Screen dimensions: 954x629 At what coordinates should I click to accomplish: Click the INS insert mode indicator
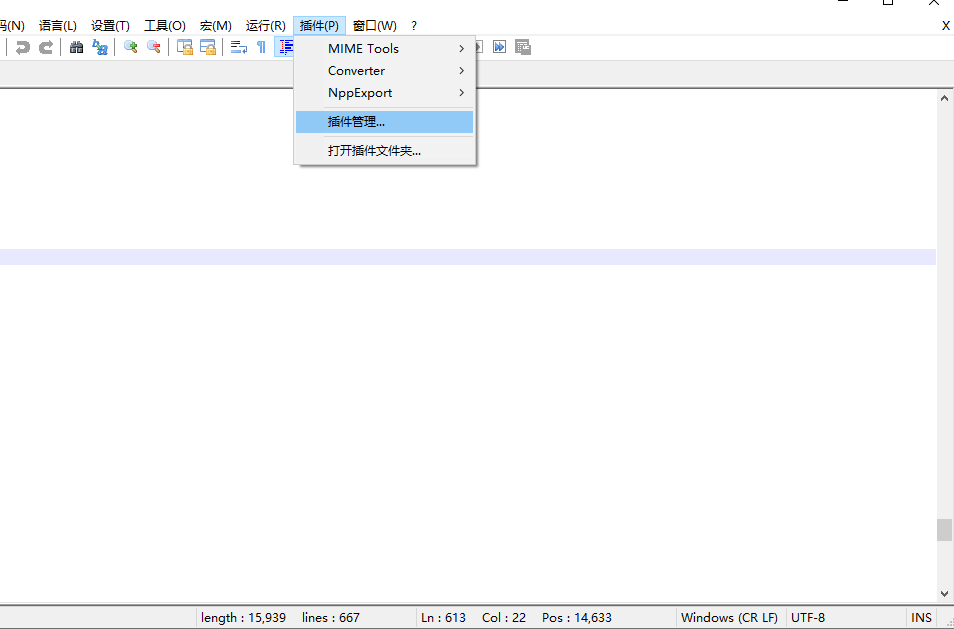click(x=921, y=617)
